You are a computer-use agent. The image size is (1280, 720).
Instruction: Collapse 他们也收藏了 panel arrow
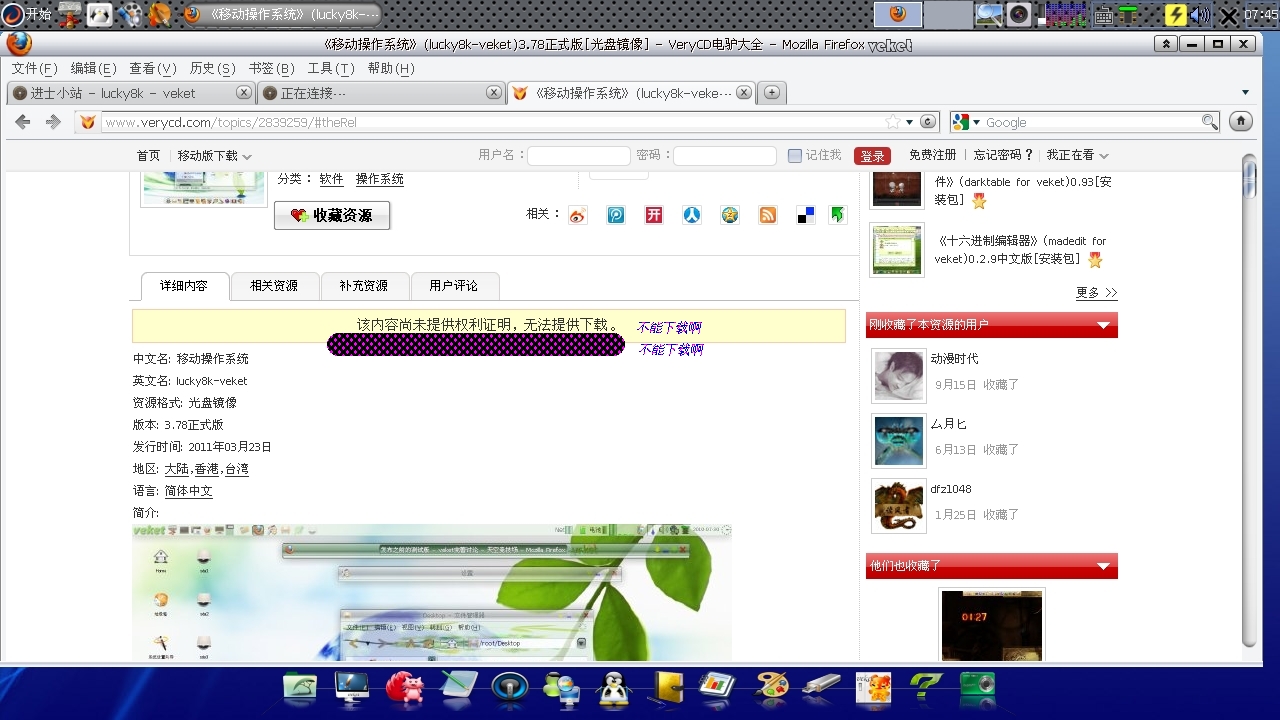pyautogui.click(x=1104, y=567)
